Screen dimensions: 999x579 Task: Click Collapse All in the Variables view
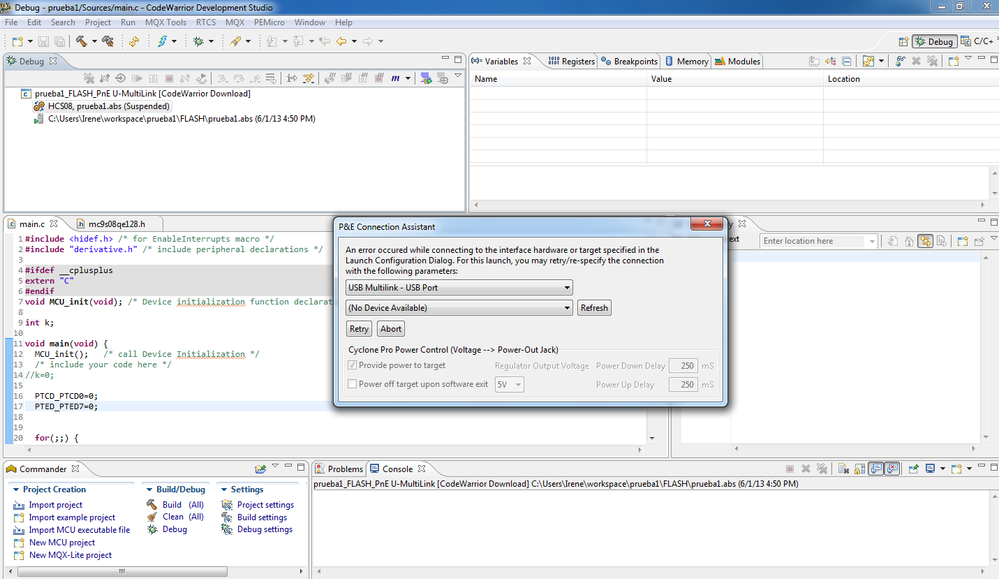846,61
